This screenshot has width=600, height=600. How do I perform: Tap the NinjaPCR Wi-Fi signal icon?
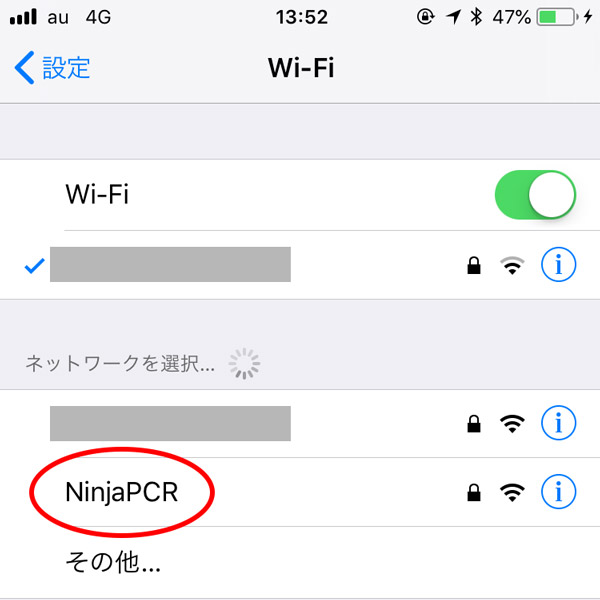tap(512, 492)
